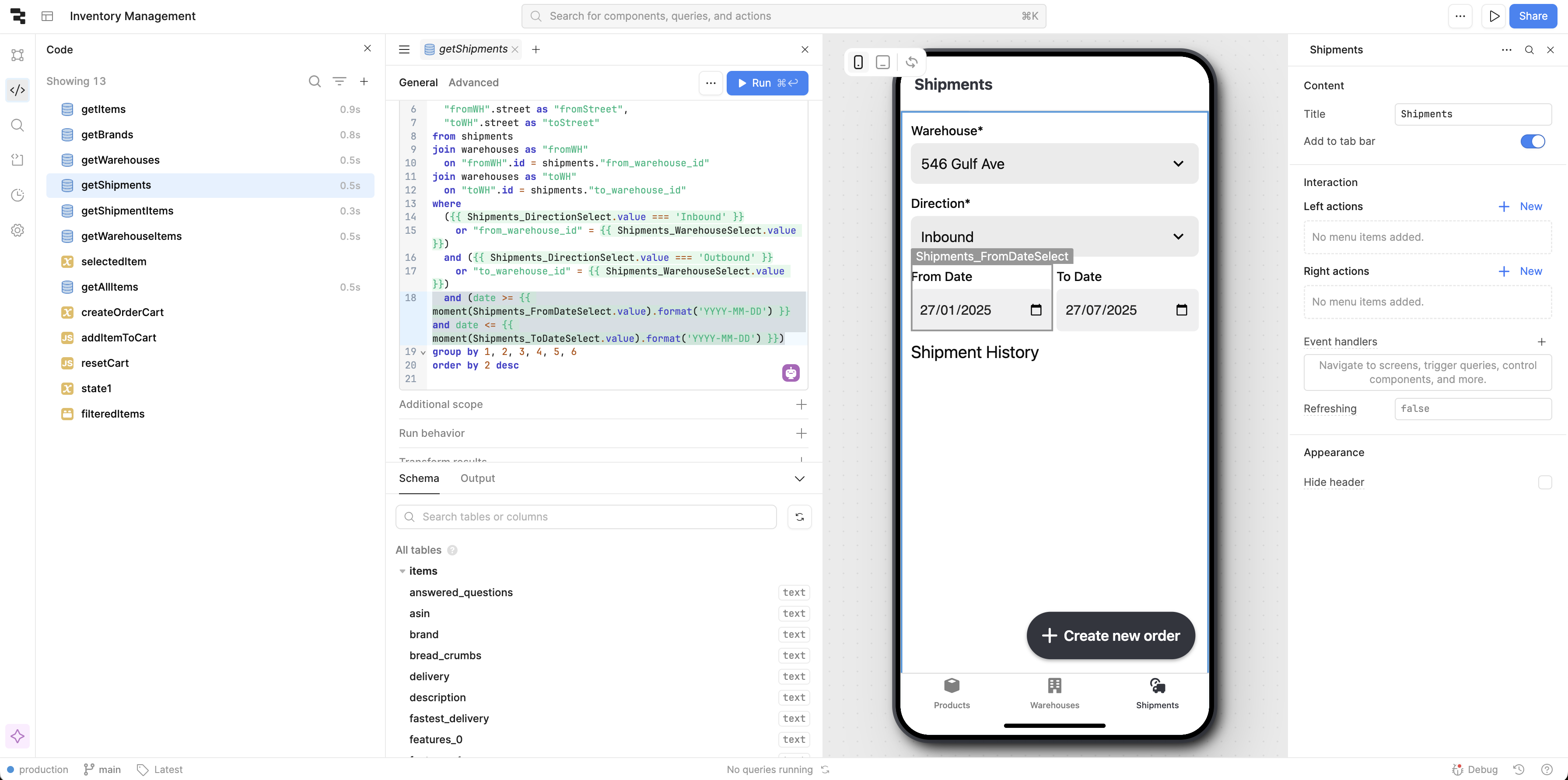Image resolution: width=1568 pixels, height=780 pixels.
Task: Switch to the Advanced query tab
Action: point(473,83)
